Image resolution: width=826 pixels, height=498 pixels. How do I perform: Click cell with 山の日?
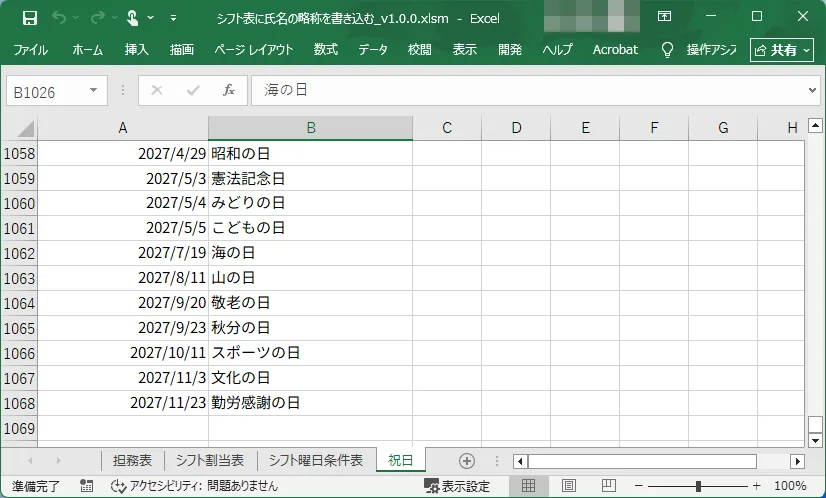tap(310, 278)
